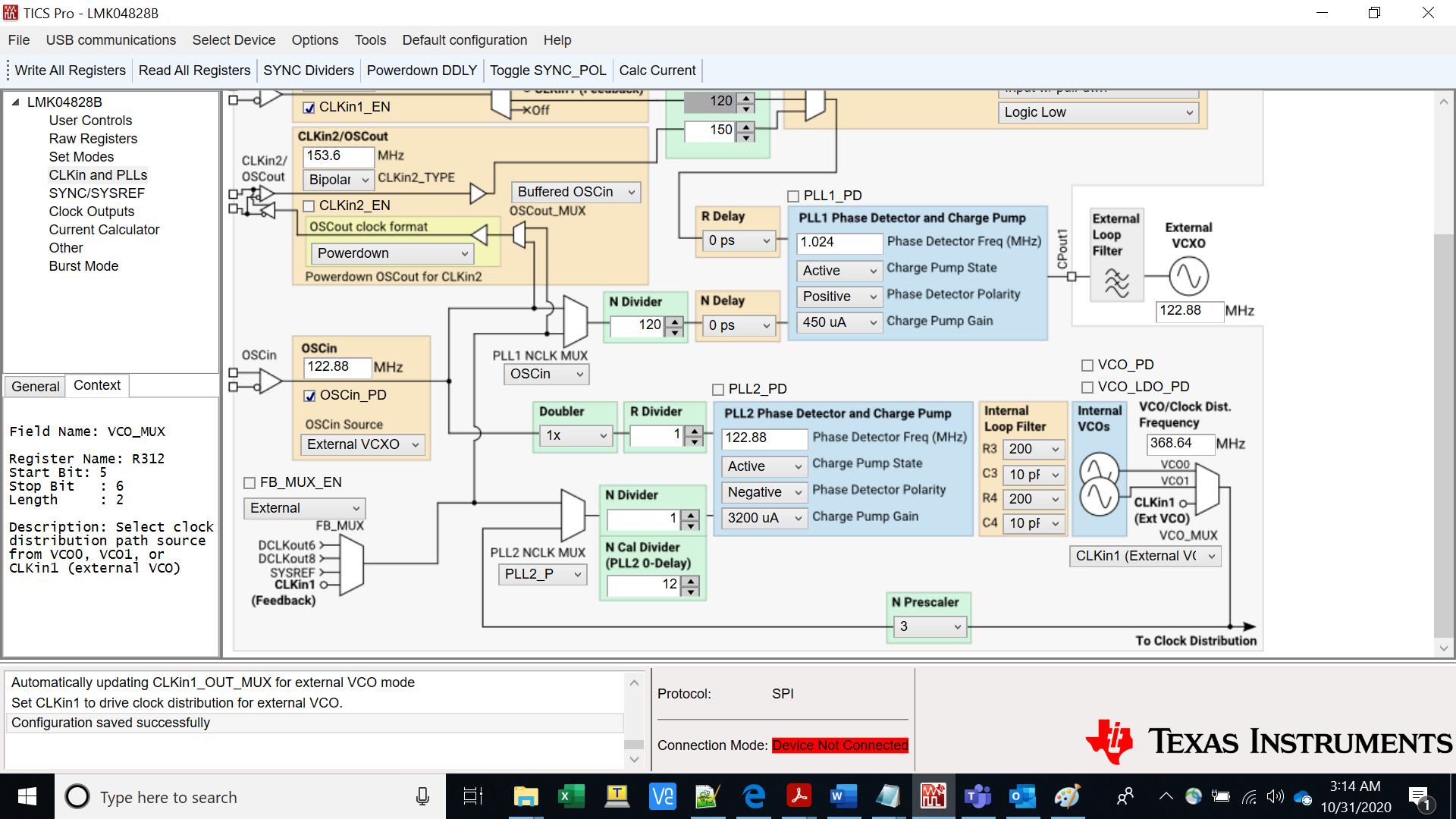The height and width of the screenshot is (819, 1456).
Task: Open File Explorer from the taskbar
Action: [526, 796]
